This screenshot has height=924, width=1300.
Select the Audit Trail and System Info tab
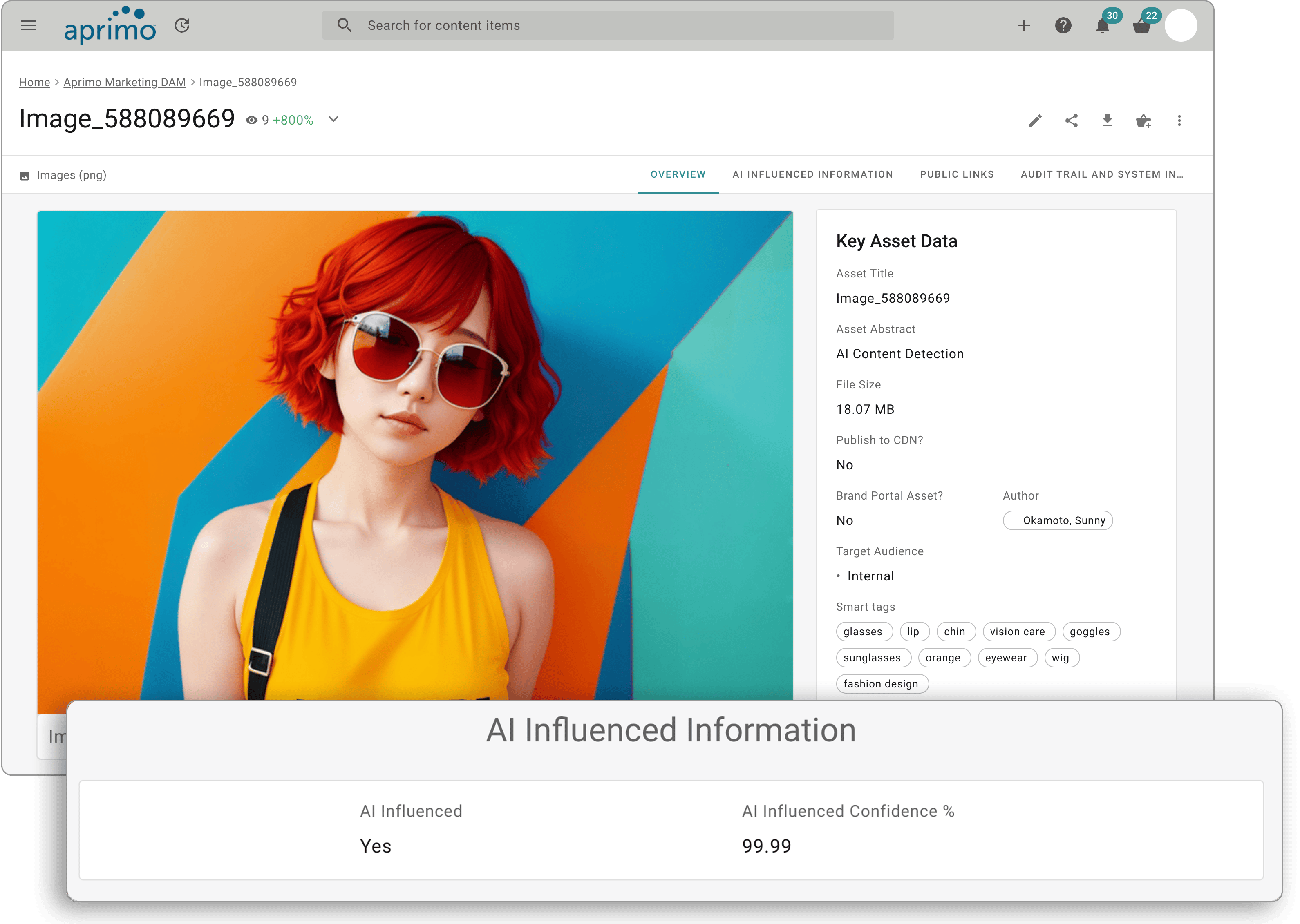click(1102, 174)
